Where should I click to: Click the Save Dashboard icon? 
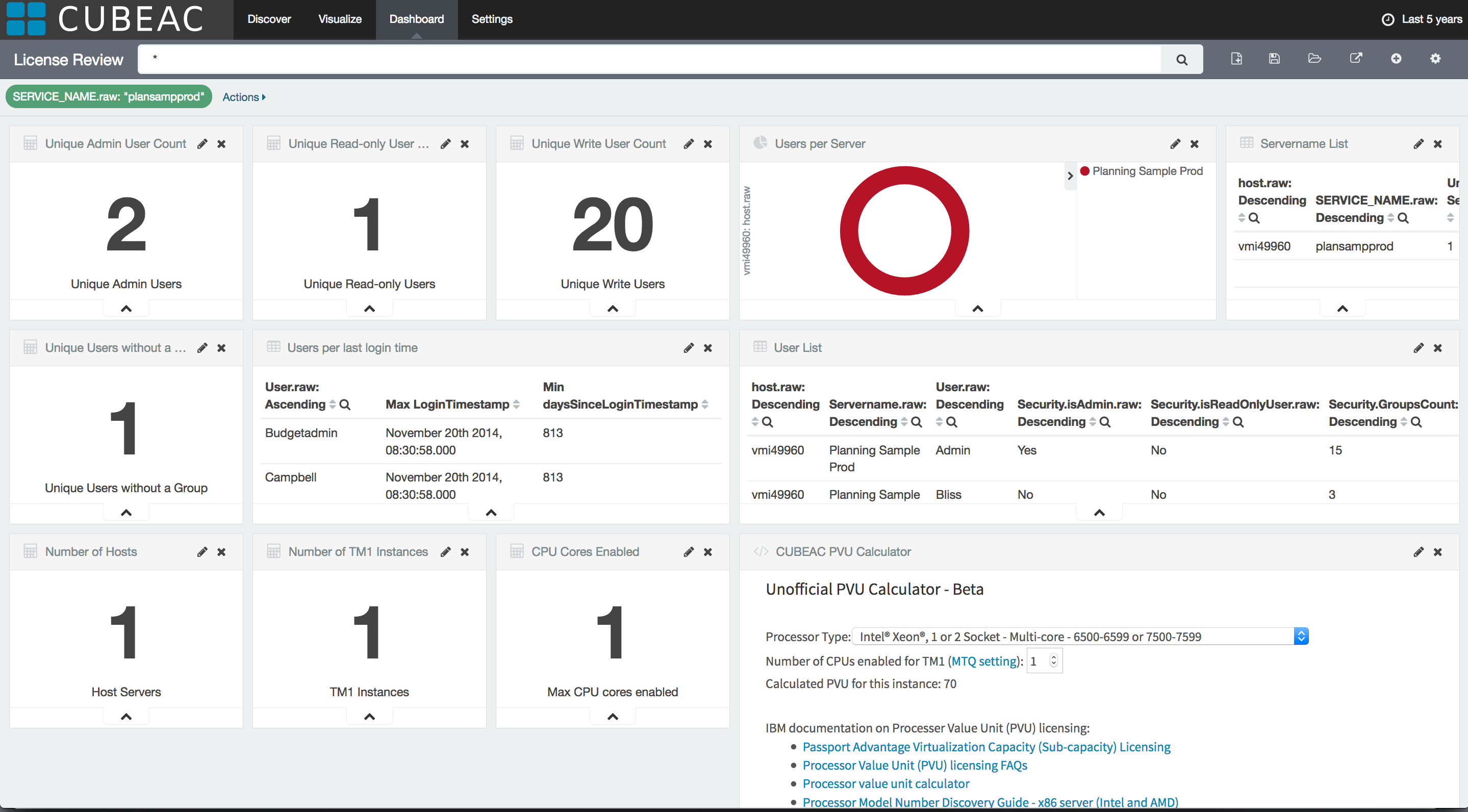click(x=1274, y=59)
